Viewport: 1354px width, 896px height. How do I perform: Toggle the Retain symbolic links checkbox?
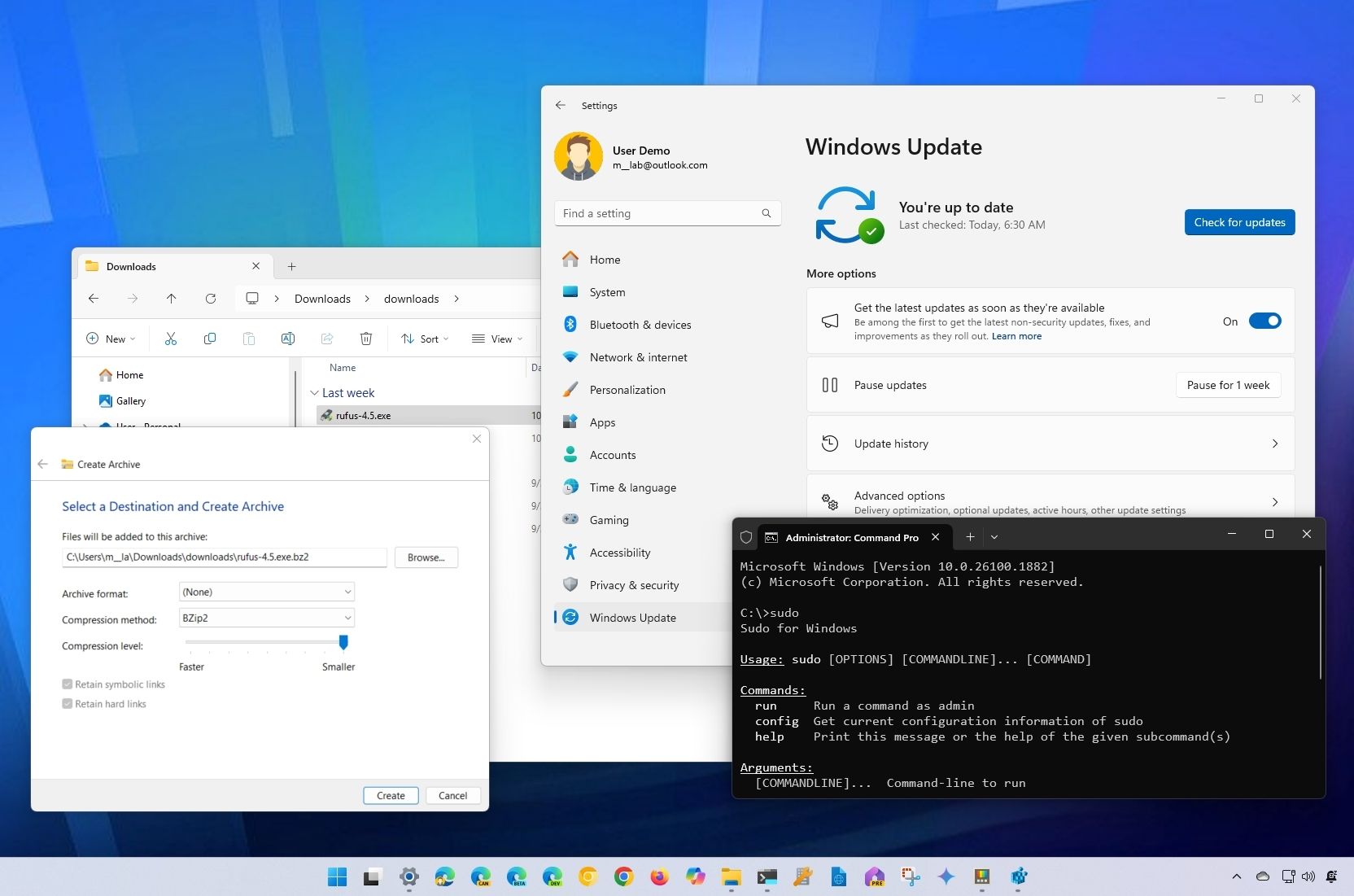point(68,684)
